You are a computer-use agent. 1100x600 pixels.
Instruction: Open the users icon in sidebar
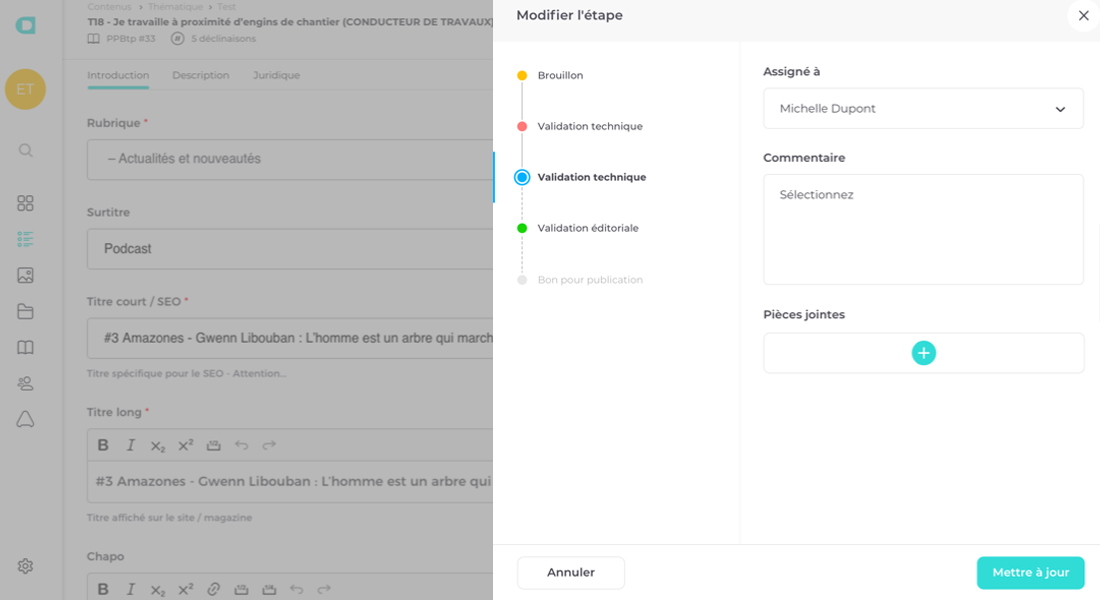click(26, 384)
